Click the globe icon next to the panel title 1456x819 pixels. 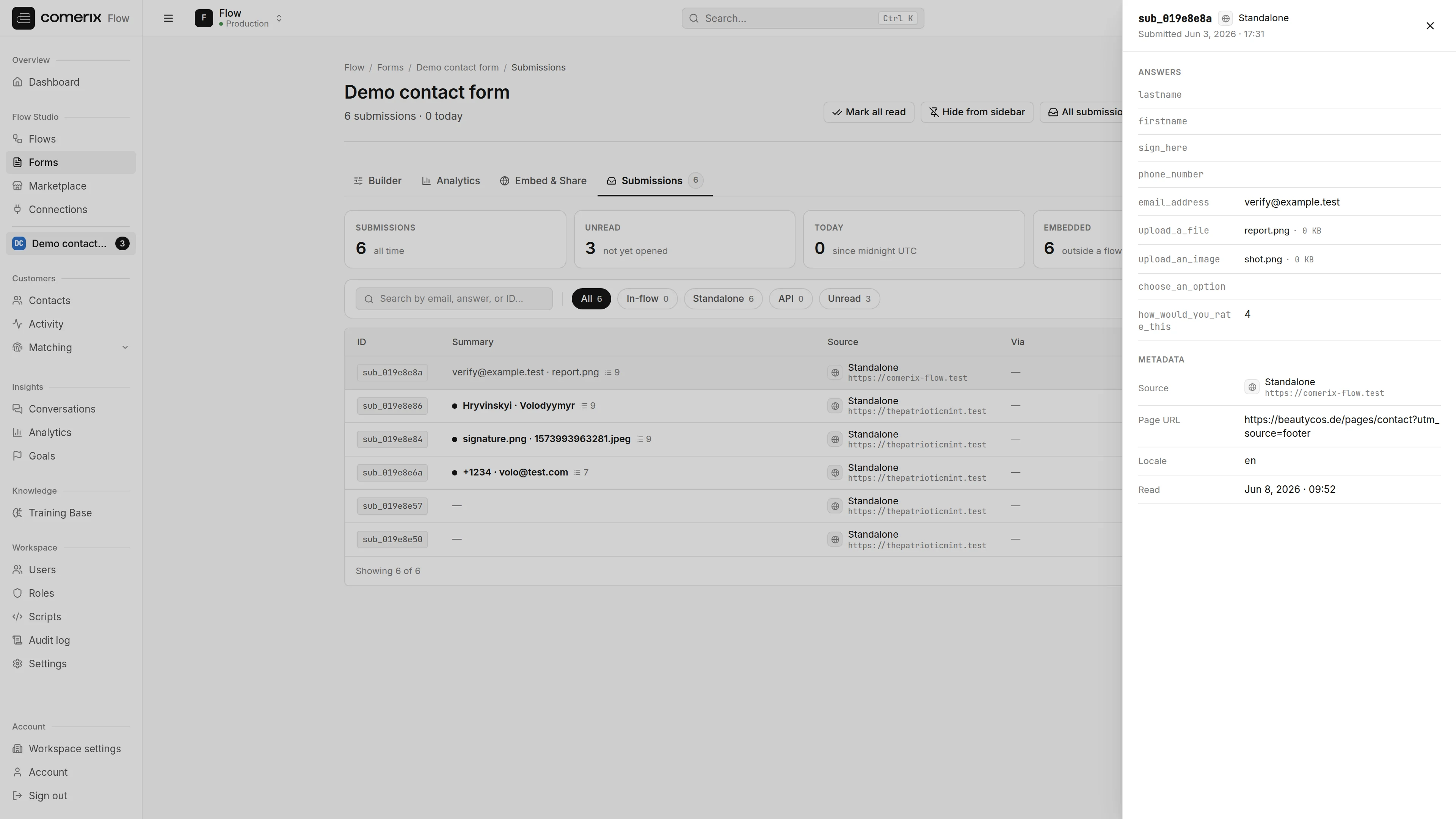(x=1225, y=19)
